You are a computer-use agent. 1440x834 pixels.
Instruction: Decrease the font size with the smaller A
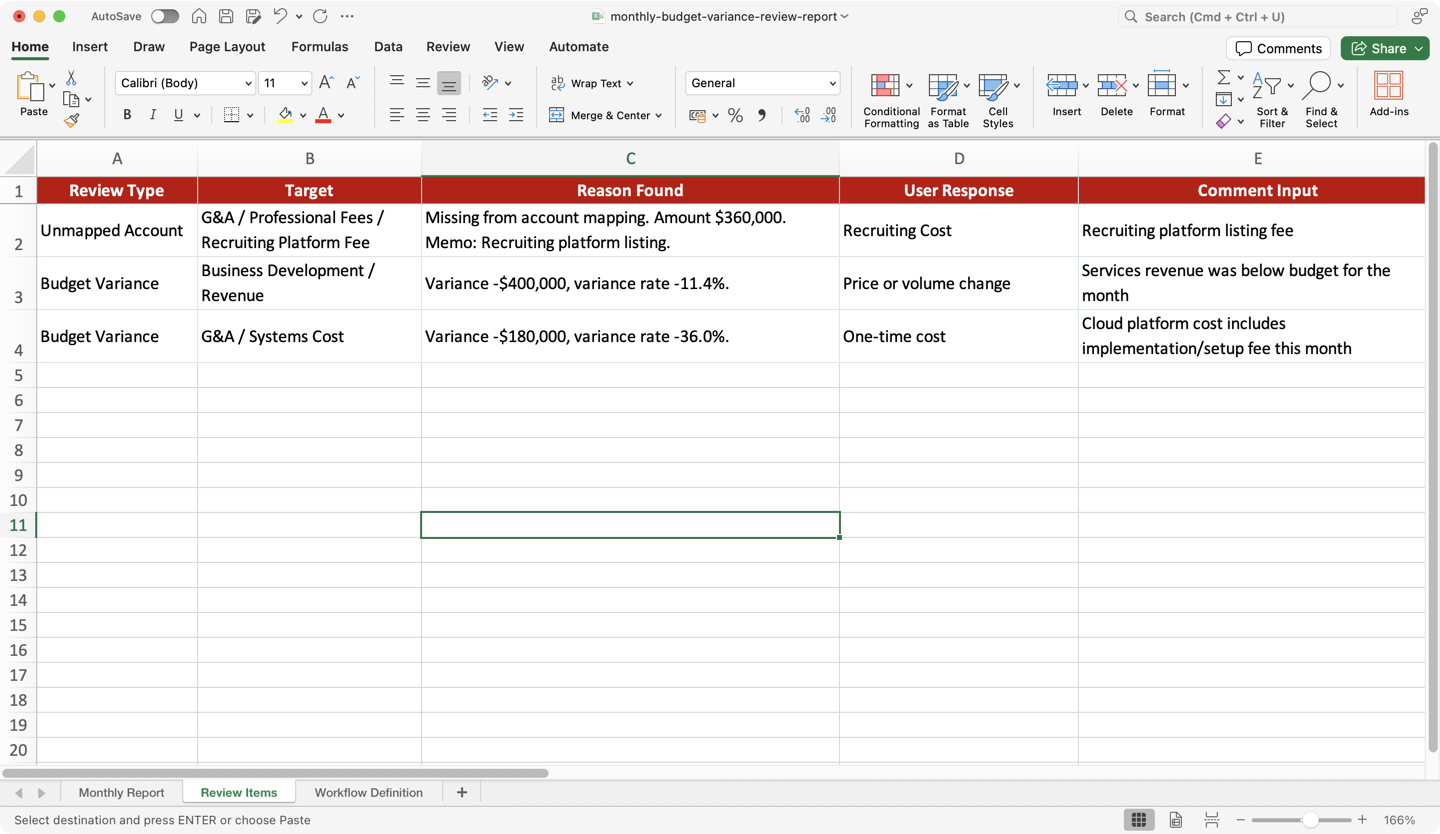coord(352,83)
